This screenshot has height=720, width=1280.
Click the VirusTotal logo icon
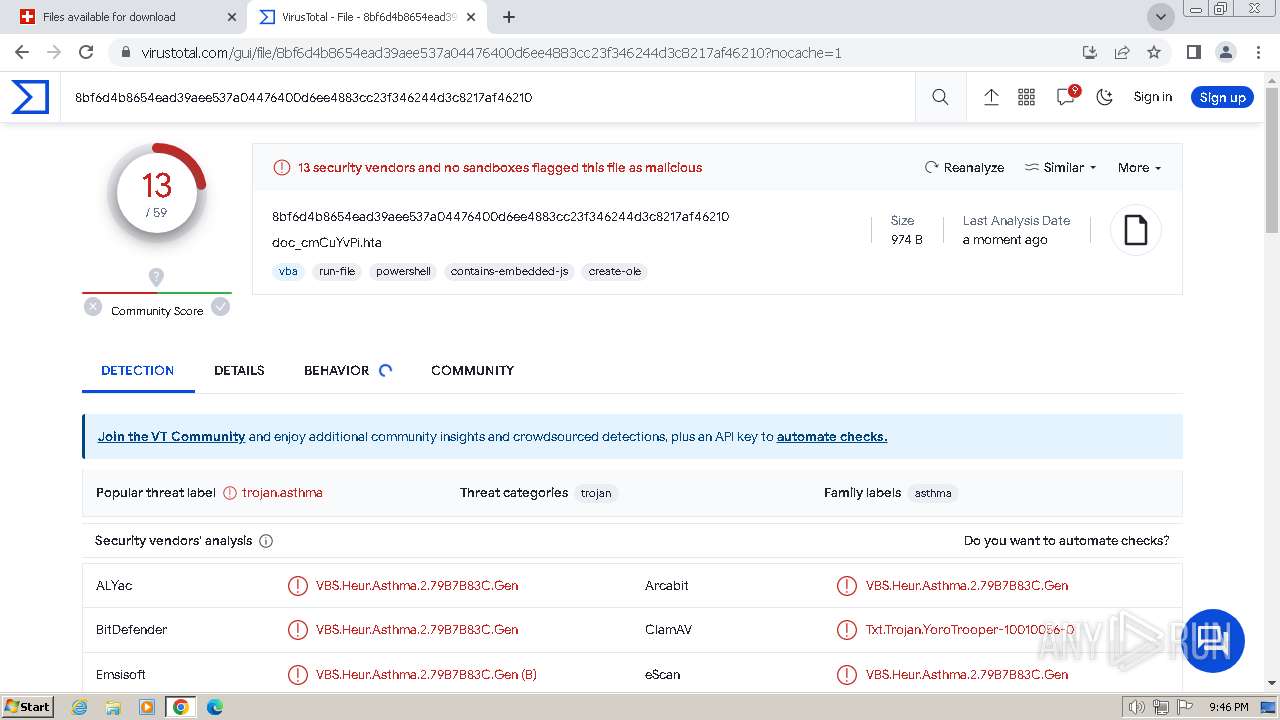click(x=30, y=97)
